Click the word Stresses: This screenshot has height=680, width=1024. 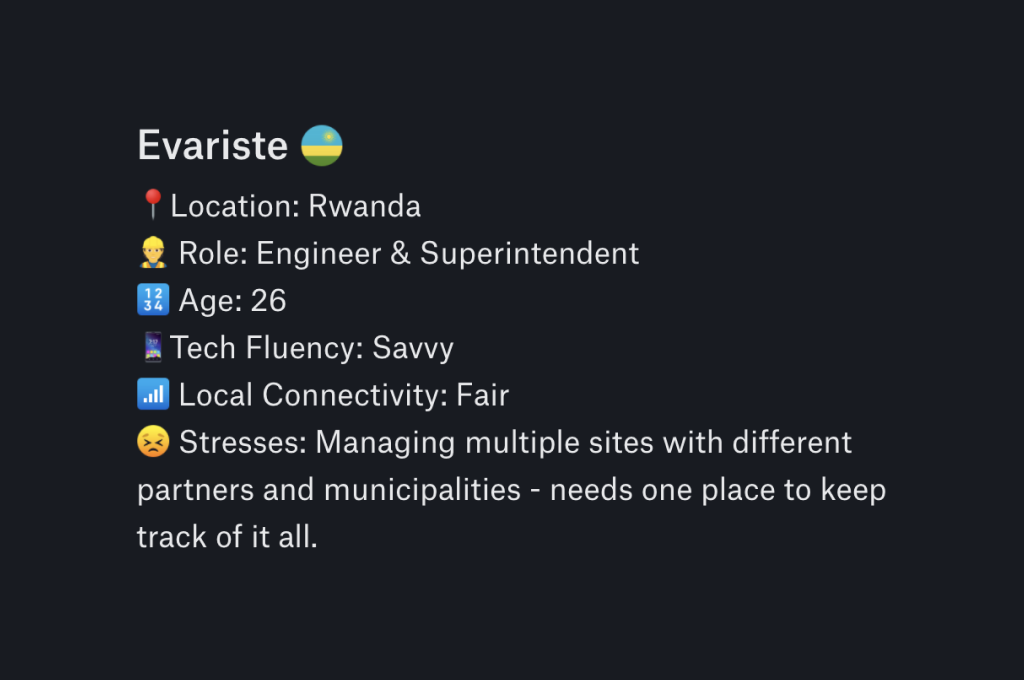(243, 443)
